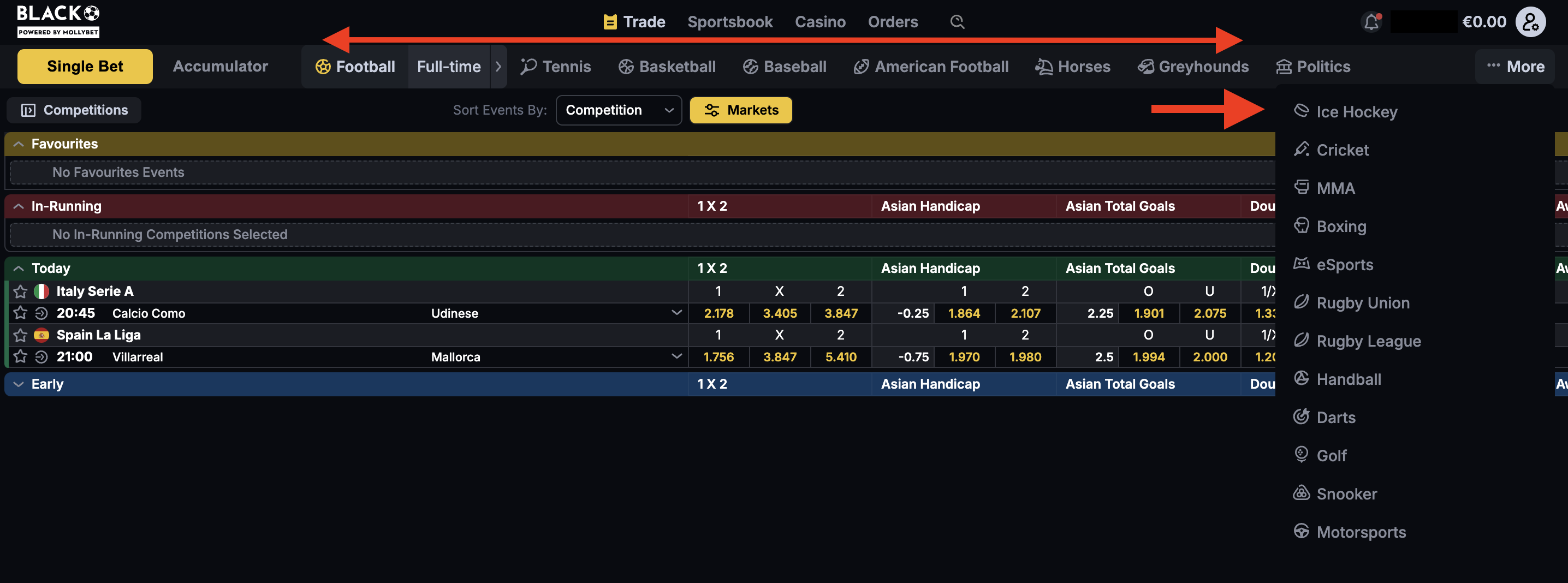The height and width of the screenshot is (583, 1568).
Task: Select the Greyhounds sport
Action: coord(1193,67)
